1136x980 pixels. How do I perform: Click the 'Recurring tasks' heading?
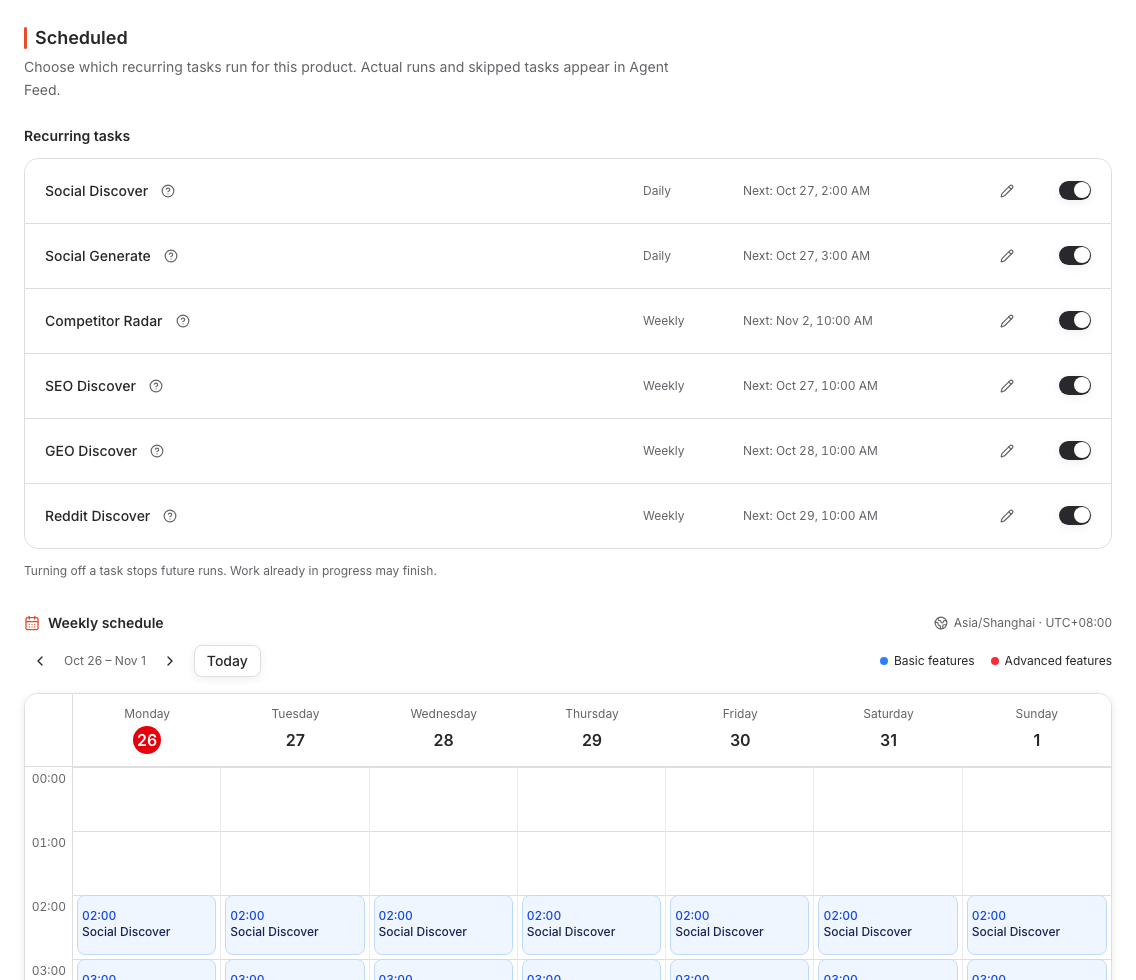(77, 136)
